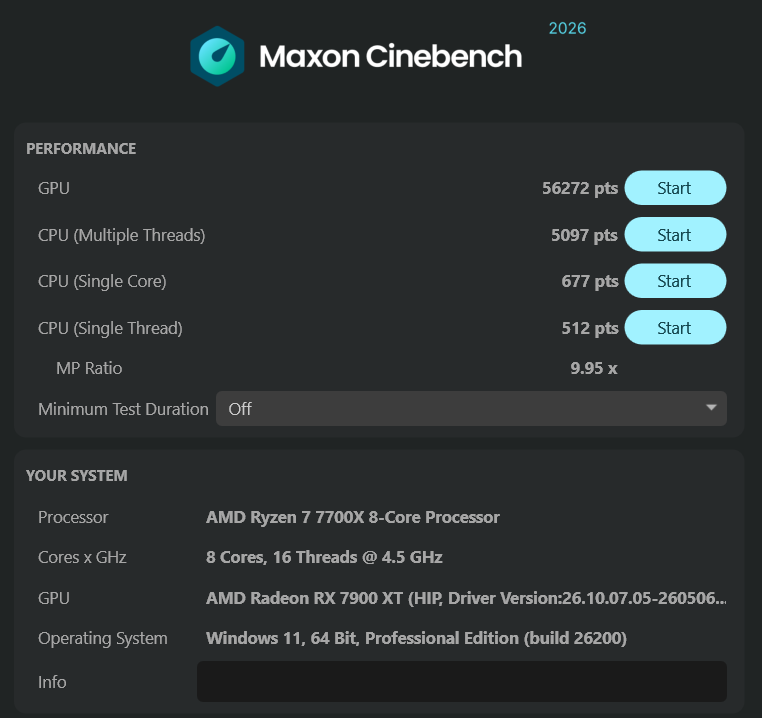Select the 56272 pts GPU score

580,188
